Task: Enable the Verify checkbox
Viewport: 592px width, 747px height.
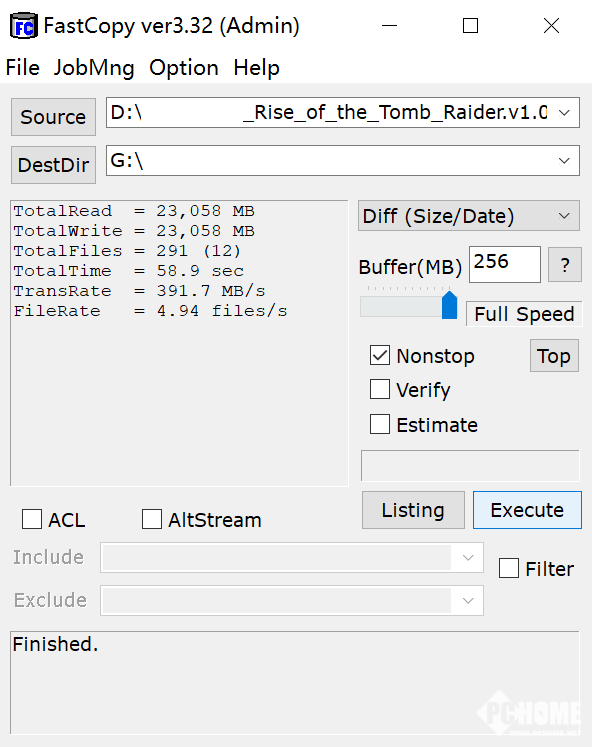Action: (380, 389)
